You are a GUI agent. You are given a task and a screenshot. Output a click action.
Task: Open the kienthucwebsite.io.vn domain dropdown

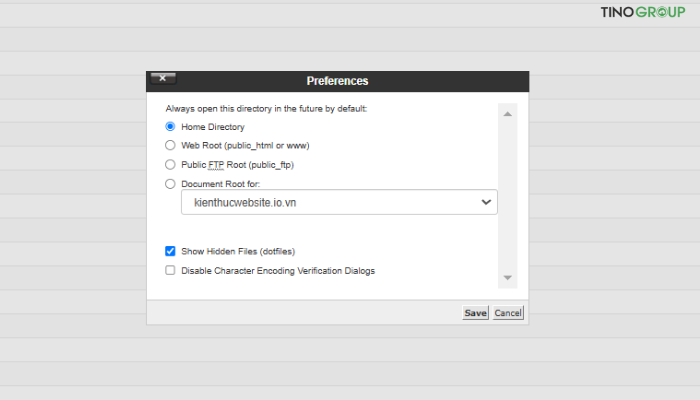[339, 202]
